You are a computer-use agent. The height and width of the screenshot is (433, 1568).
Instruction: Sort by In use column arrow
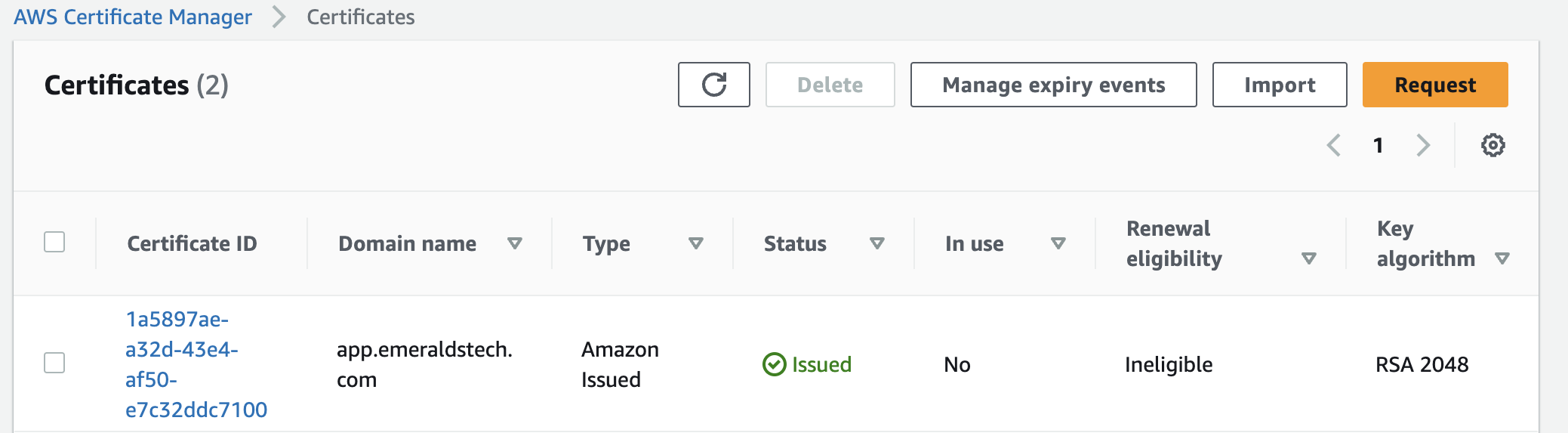(x=1058, y=243)
